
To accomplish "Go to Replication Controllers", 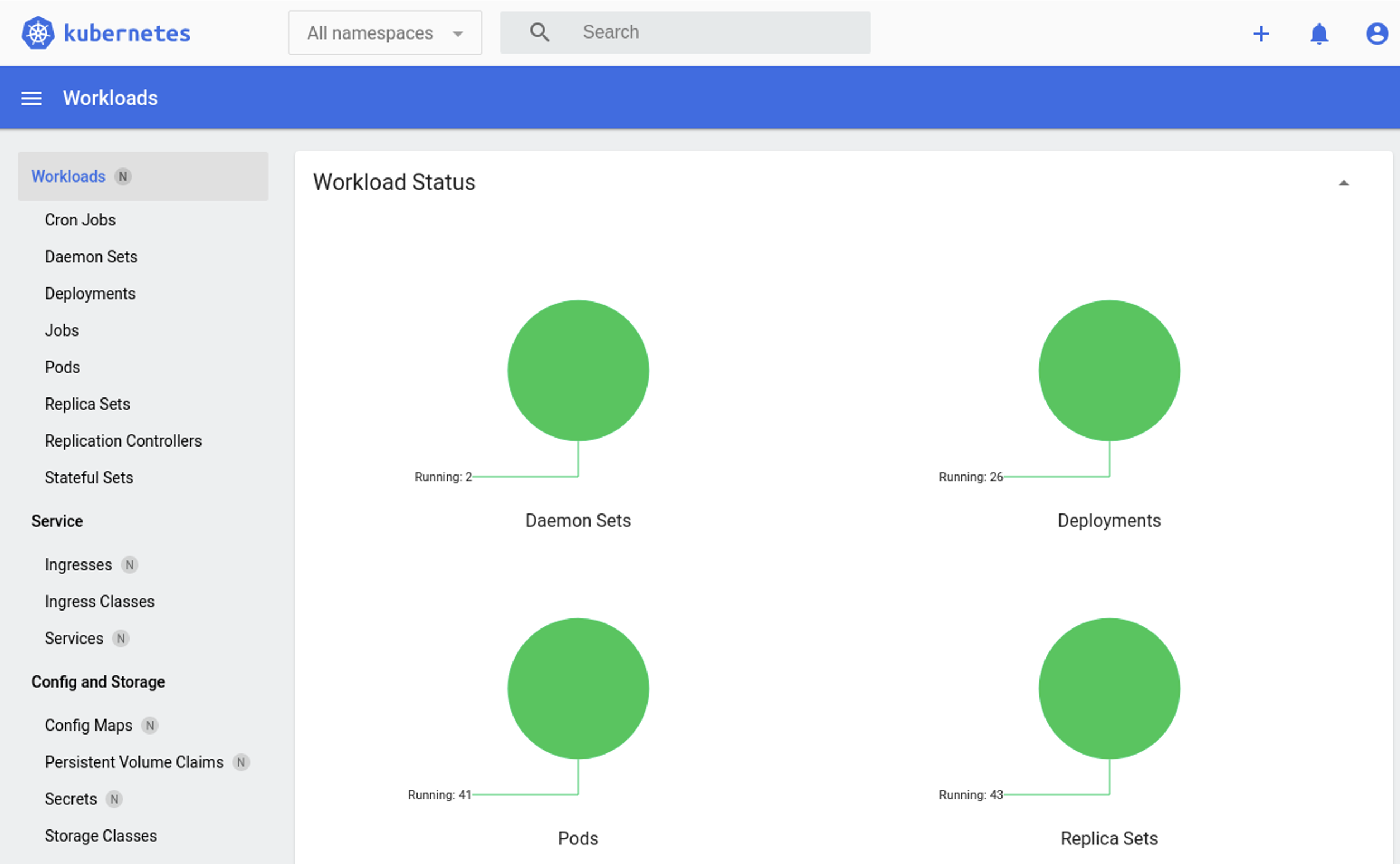I will [x=123, y=440].
